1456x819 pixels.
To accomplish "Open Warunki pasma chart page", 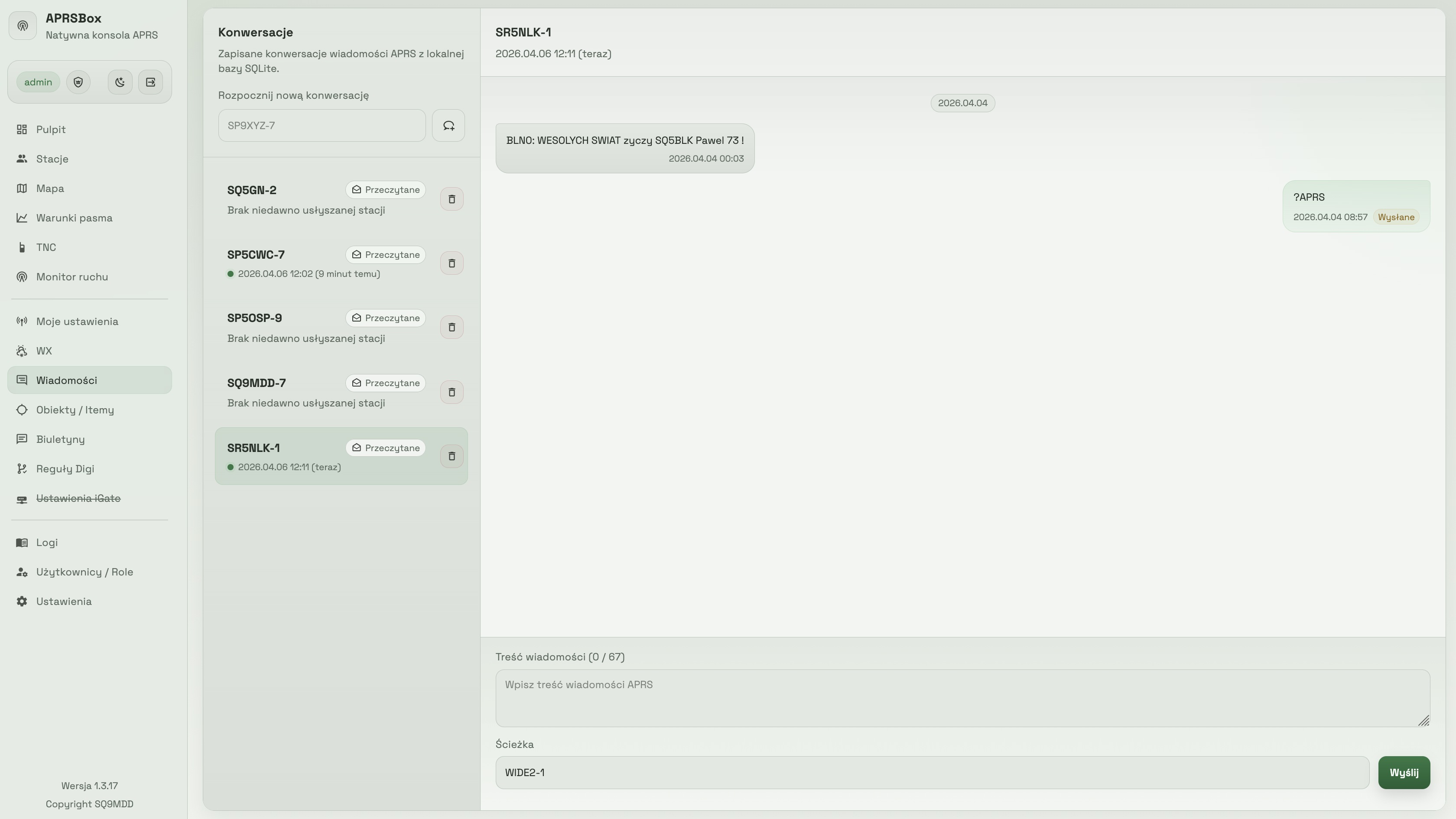I will point(74,218).
